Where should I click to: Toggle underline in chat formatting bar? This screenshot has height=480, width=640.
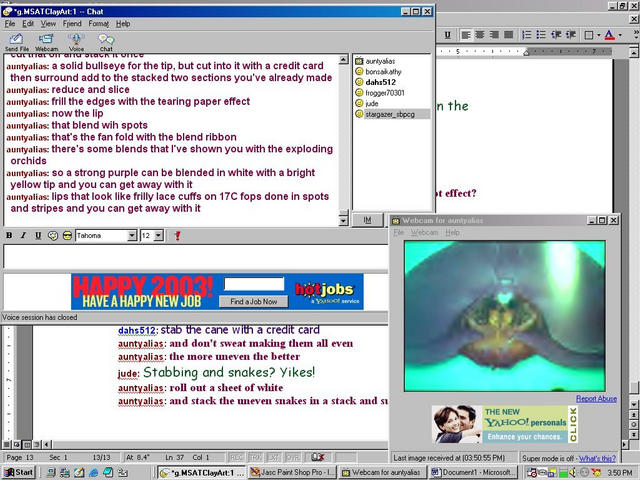click(38, 236)
